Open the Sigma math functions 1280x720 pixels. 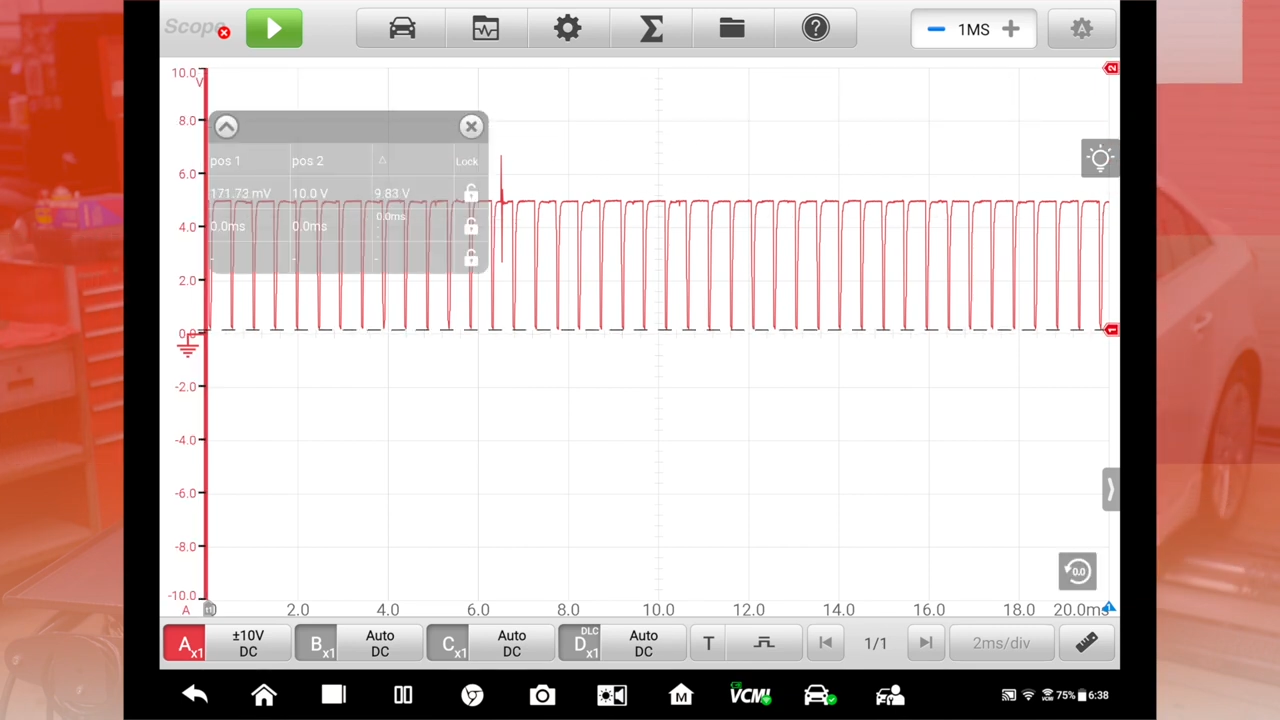[x=651, y=27]
